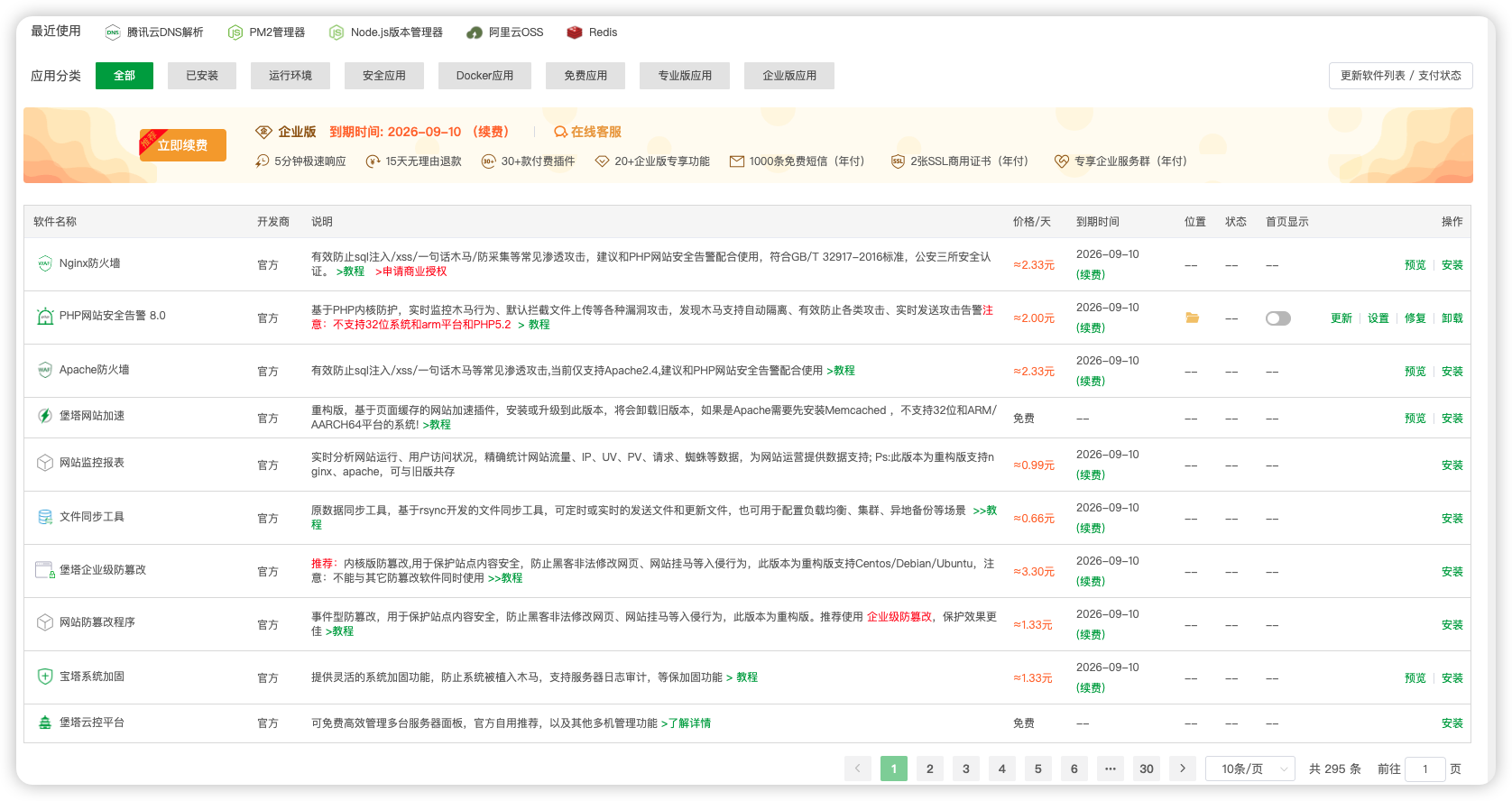Click the 网站监控报表 cube icon
This screenshot has height=801, width=1512.
(x=45, y=463)
